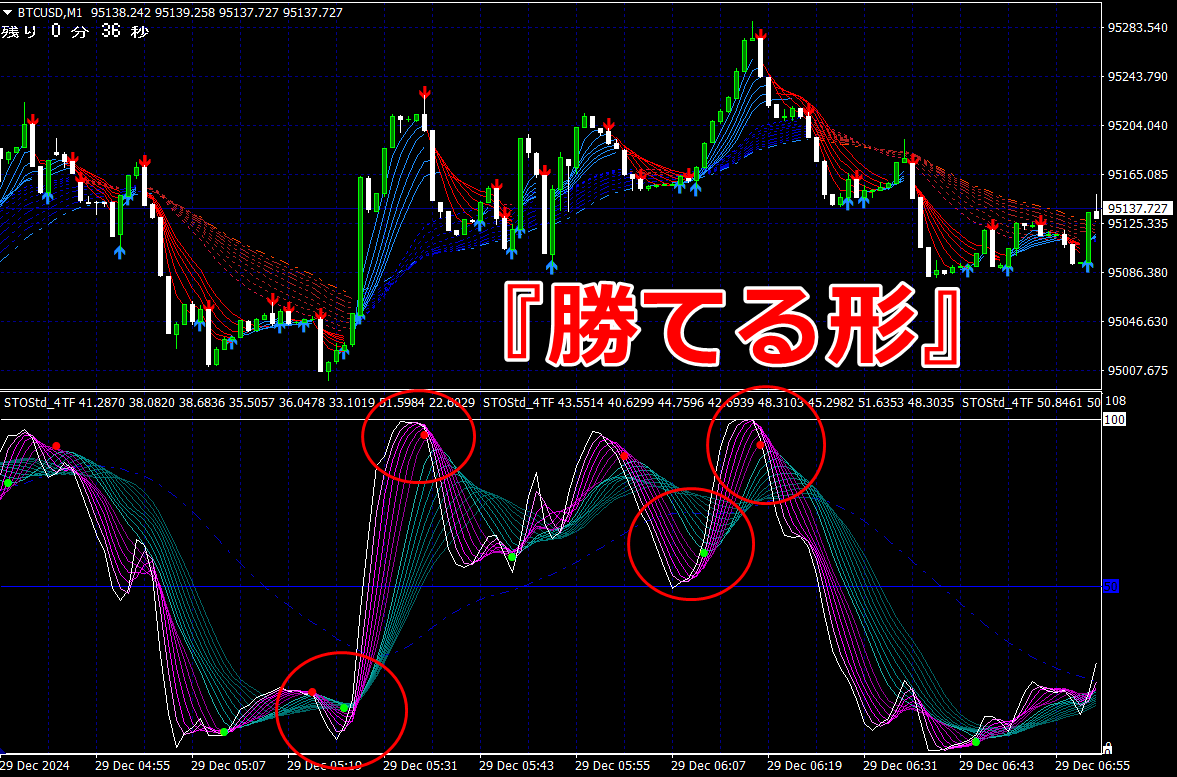Click time axis label 29 Dec 06:07

click(x=709, y=766)
